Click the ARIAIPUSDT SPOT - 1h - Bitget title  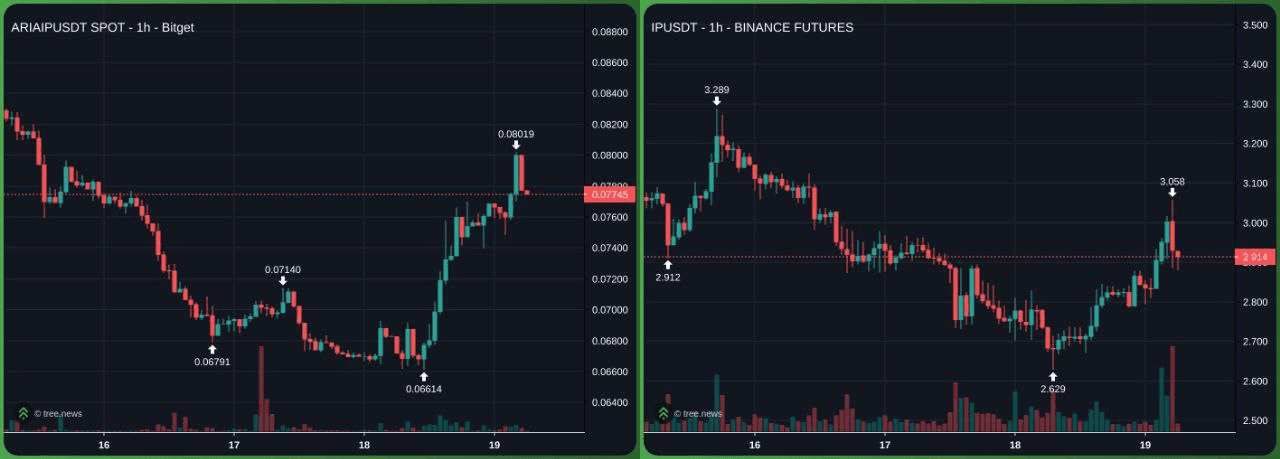pyautogui.click(x=102, y=28)
